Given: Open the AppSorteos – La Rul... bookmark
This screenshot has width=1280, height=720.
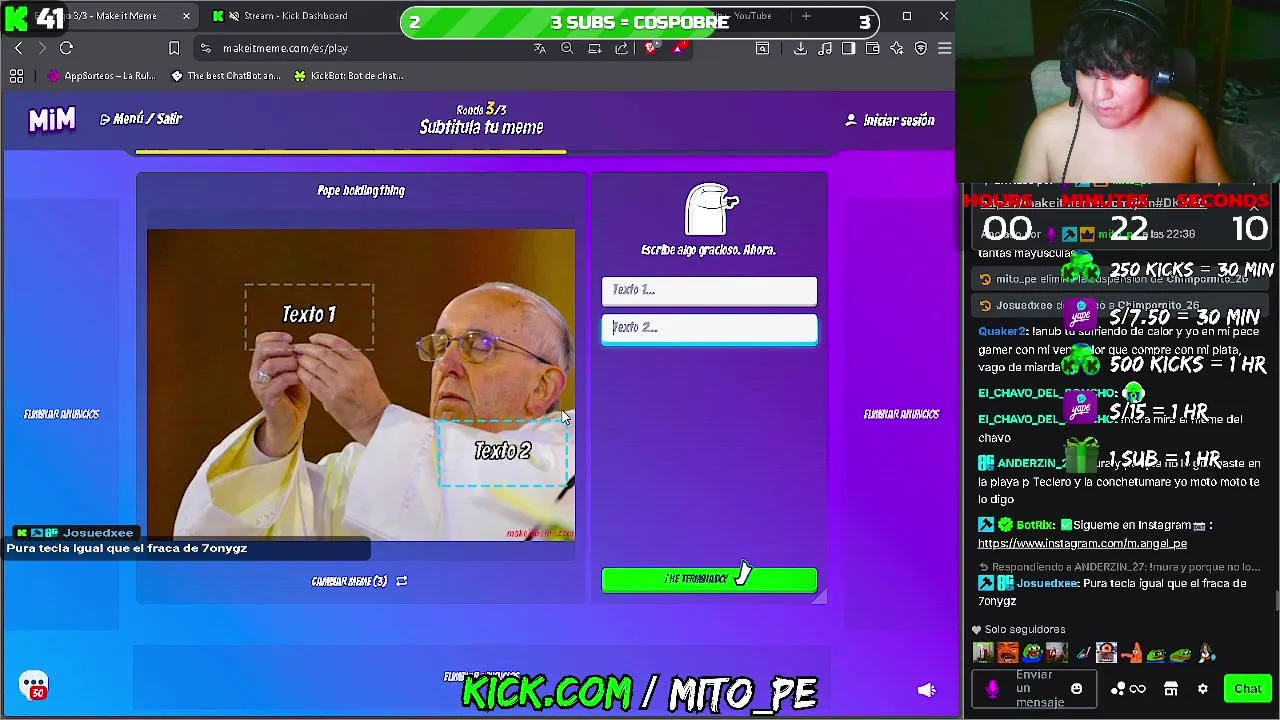Looking at the screenshot, I should (102, 76).
